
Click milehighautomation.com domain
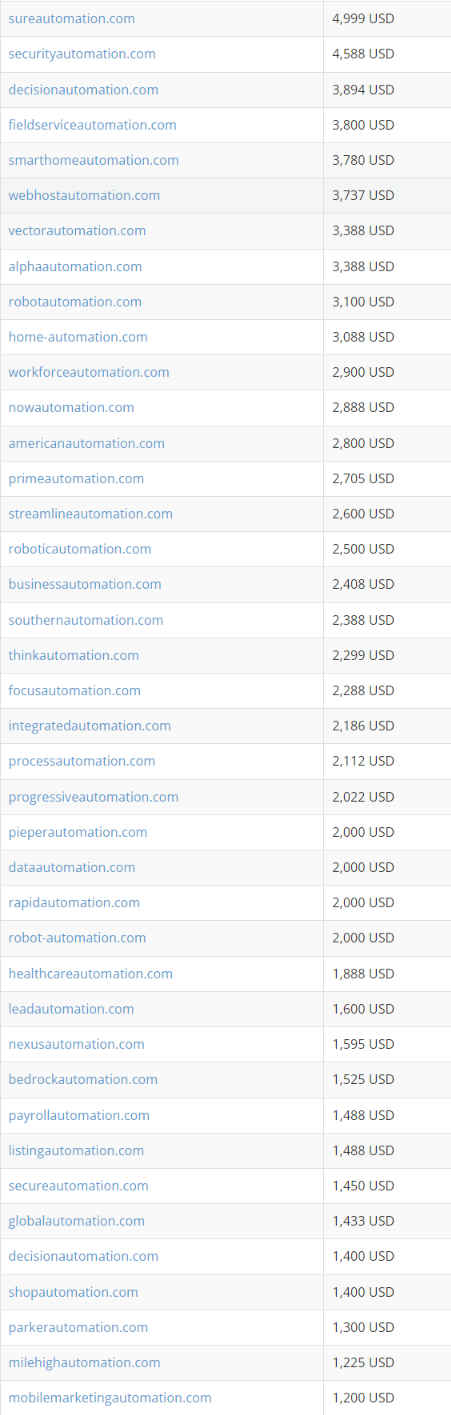[84, 1363]
